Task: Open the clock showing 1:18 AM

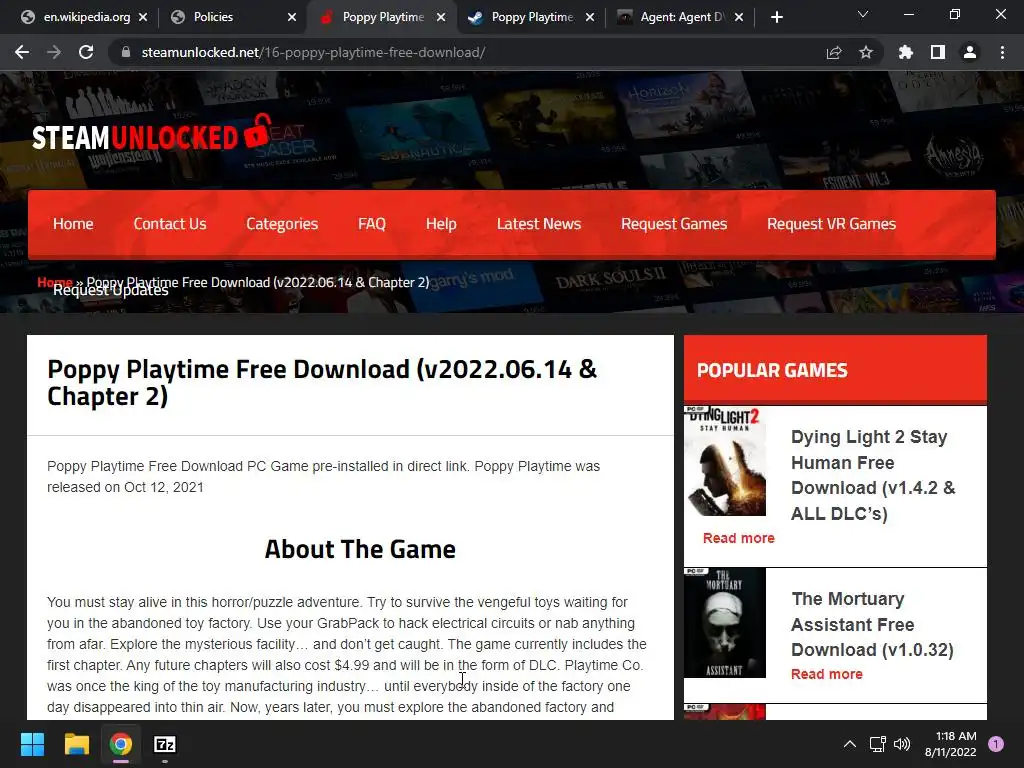Action: pyautogui.click(x=950, y=744)
